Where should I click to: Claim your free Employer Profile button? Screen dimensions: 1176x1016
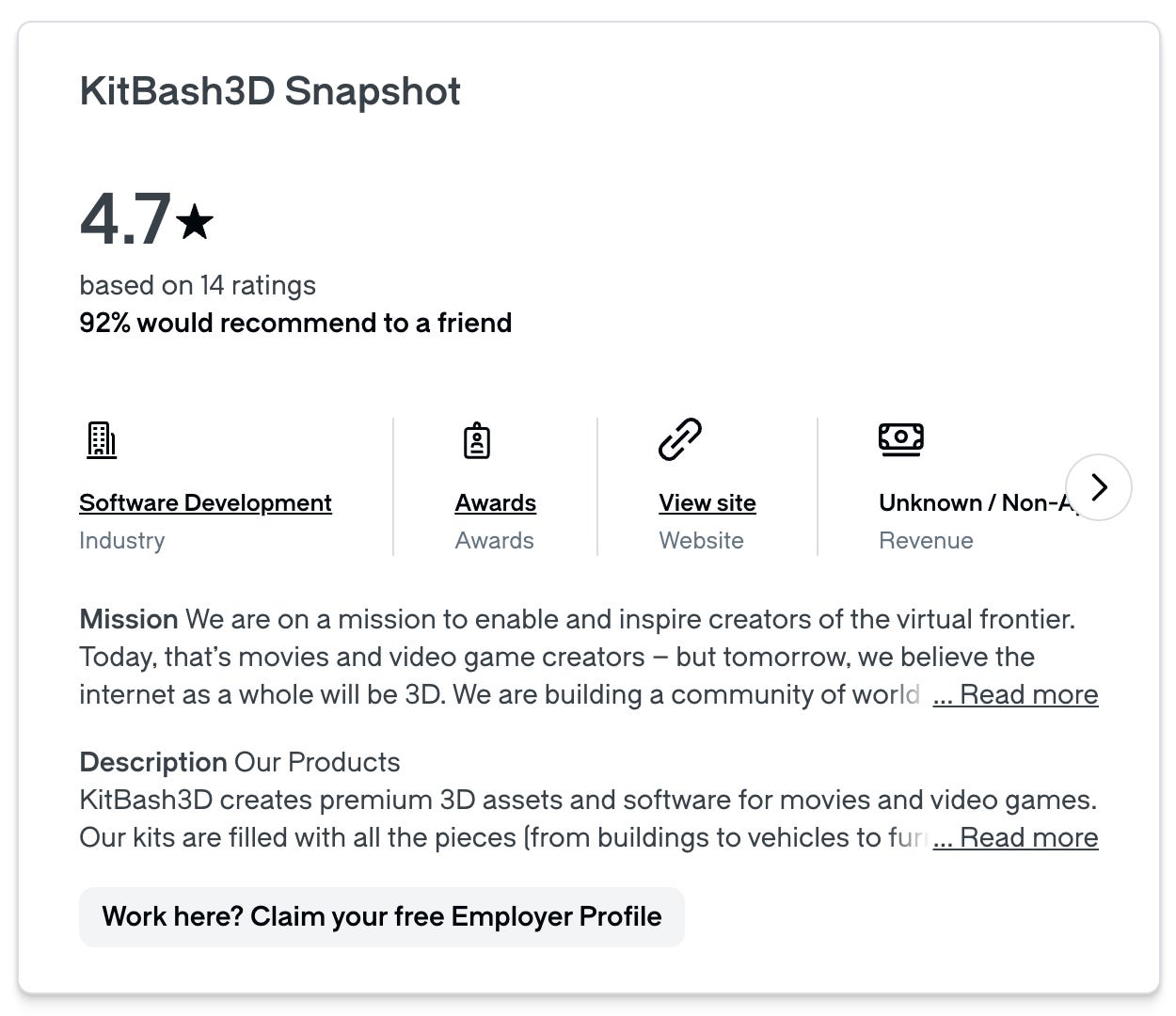pos(382,916)
